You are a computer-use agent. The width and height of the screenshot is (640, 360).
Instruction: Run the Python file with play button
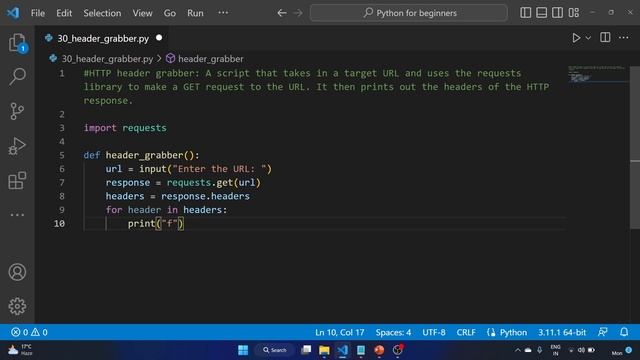(x=576, y=38)
